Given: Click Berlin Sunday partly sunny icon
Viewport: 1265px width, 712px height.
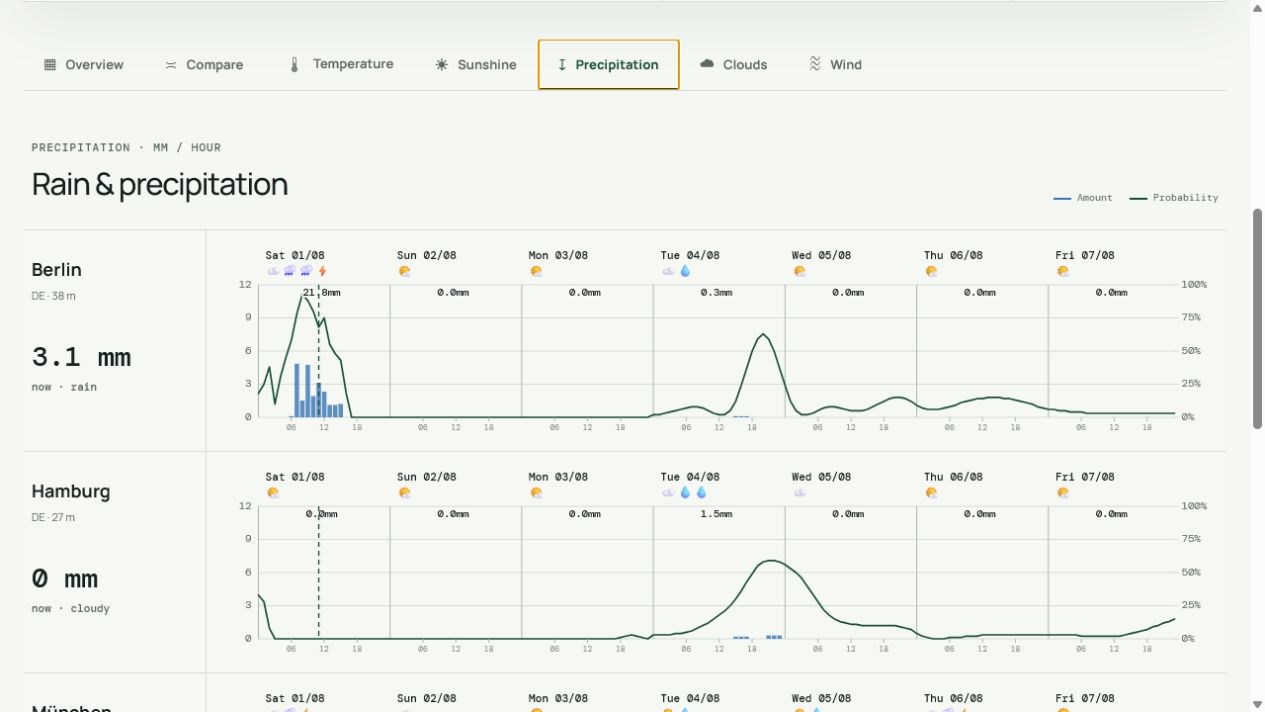Looking at the screenshot, I should pos(404,271).
